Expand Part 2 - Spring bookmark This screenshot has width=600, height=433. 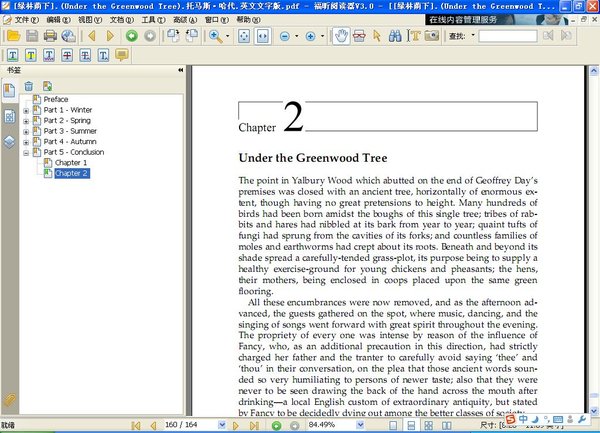click(x=26, y=121)
